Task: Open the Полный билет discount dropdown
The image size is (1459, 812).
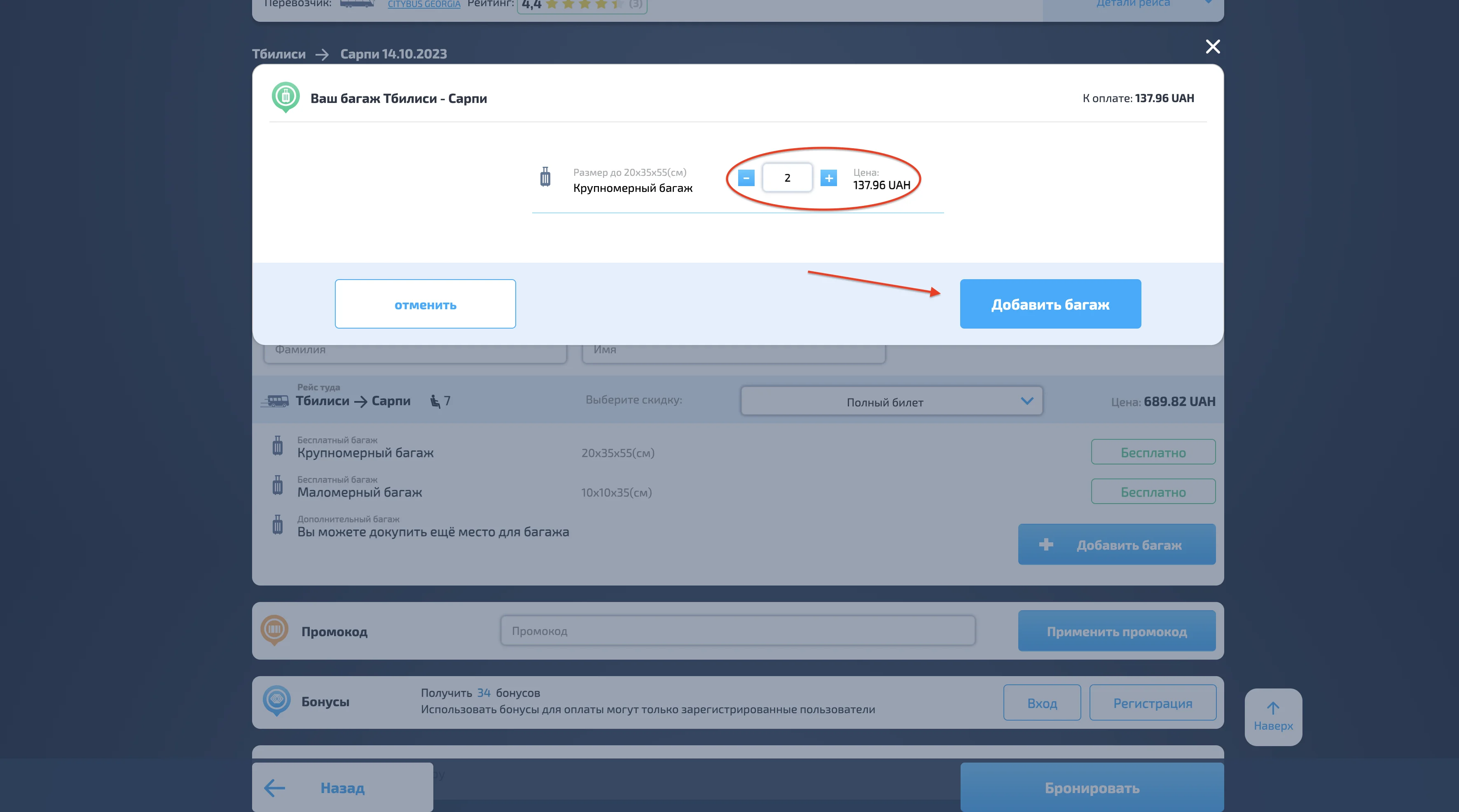Action: [891, 401]
